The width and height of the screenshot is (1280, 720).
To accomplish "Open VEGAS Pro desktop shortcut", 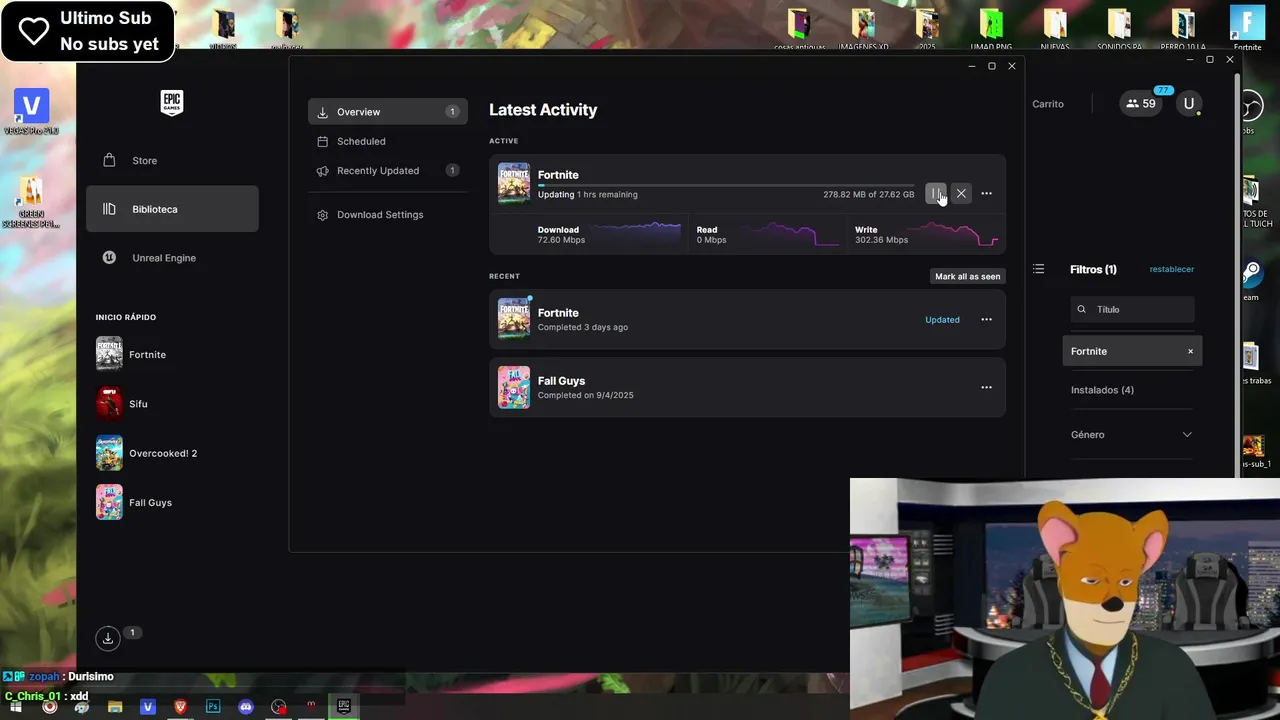I will pyautogui.click(x=31, y=111).
